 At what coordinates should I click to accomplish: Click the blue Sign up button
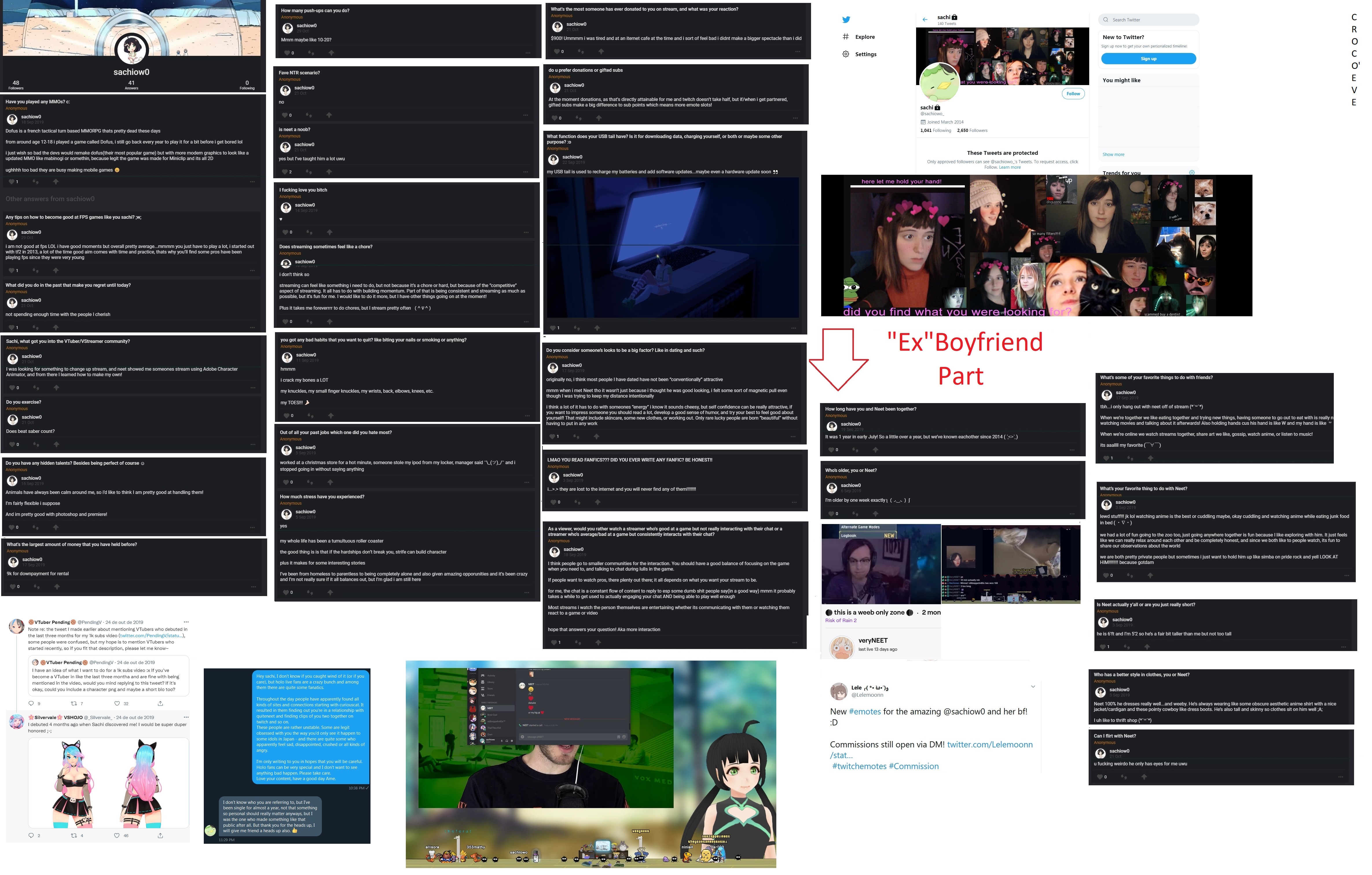point(1148,59)
